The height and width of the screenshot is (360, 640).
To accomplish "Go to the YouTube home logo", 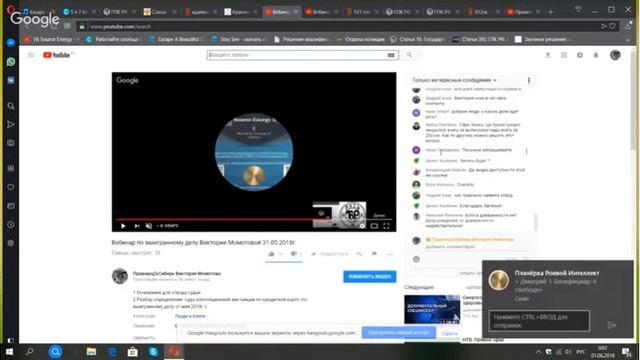I will [57, 55].
